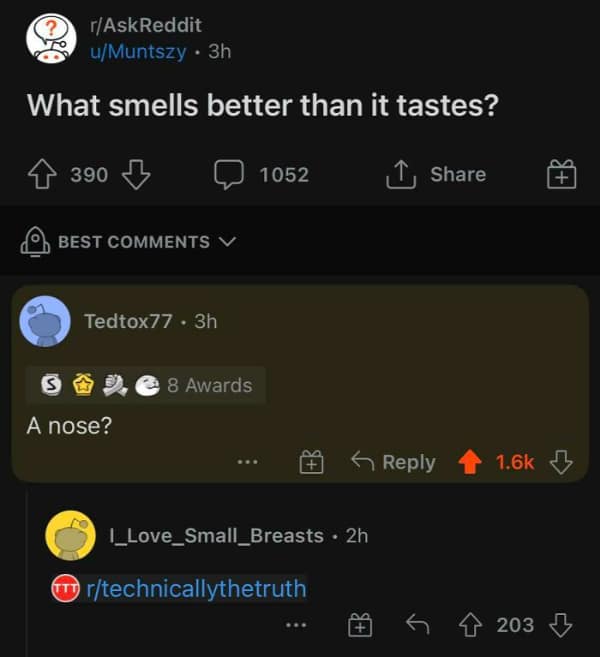
Task: Downvote Tedtox77's nose comment
Action: 562,462
